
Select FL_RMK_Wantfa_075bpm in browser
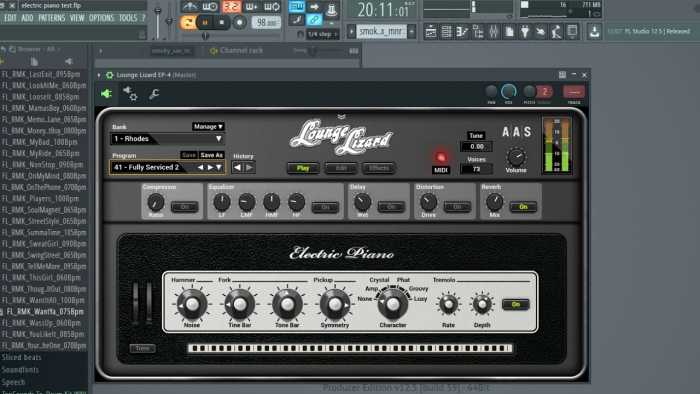tap(45, 312)
